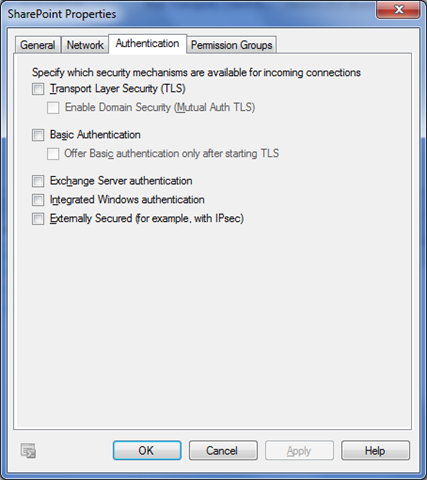427x480 pixels.
Task: Toggle Offer Basic authentication only after TLS
Action: tap(53, 154)
